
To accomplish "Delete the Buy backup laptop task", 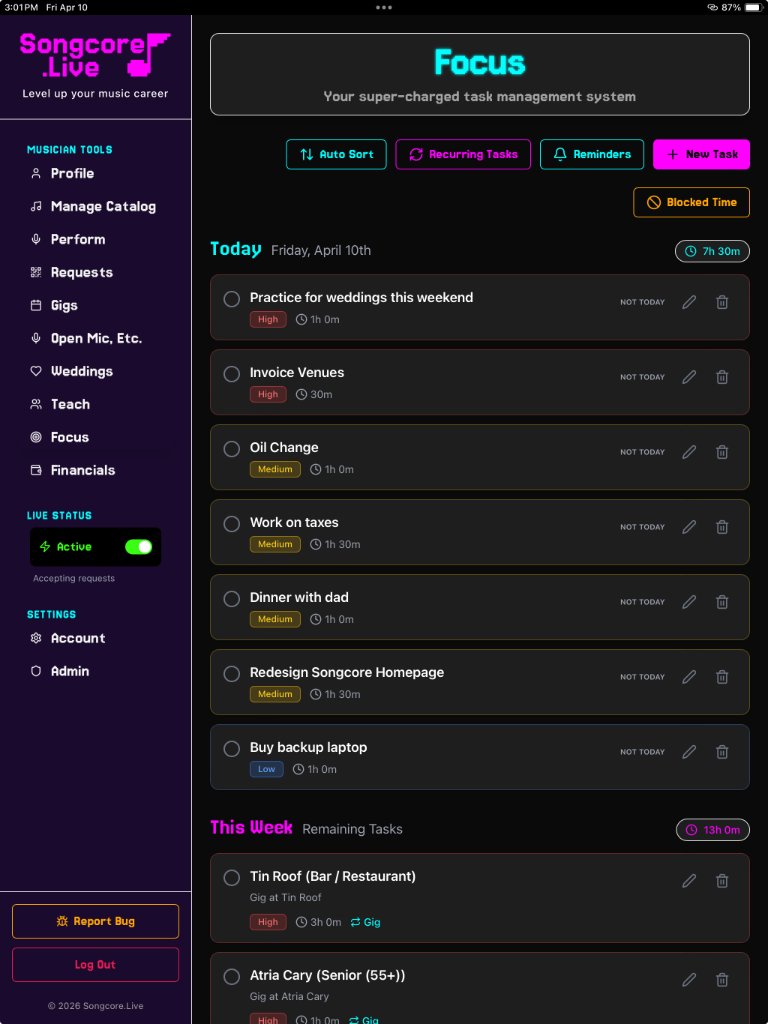I will pyautogui.click(x=722, y=752).
